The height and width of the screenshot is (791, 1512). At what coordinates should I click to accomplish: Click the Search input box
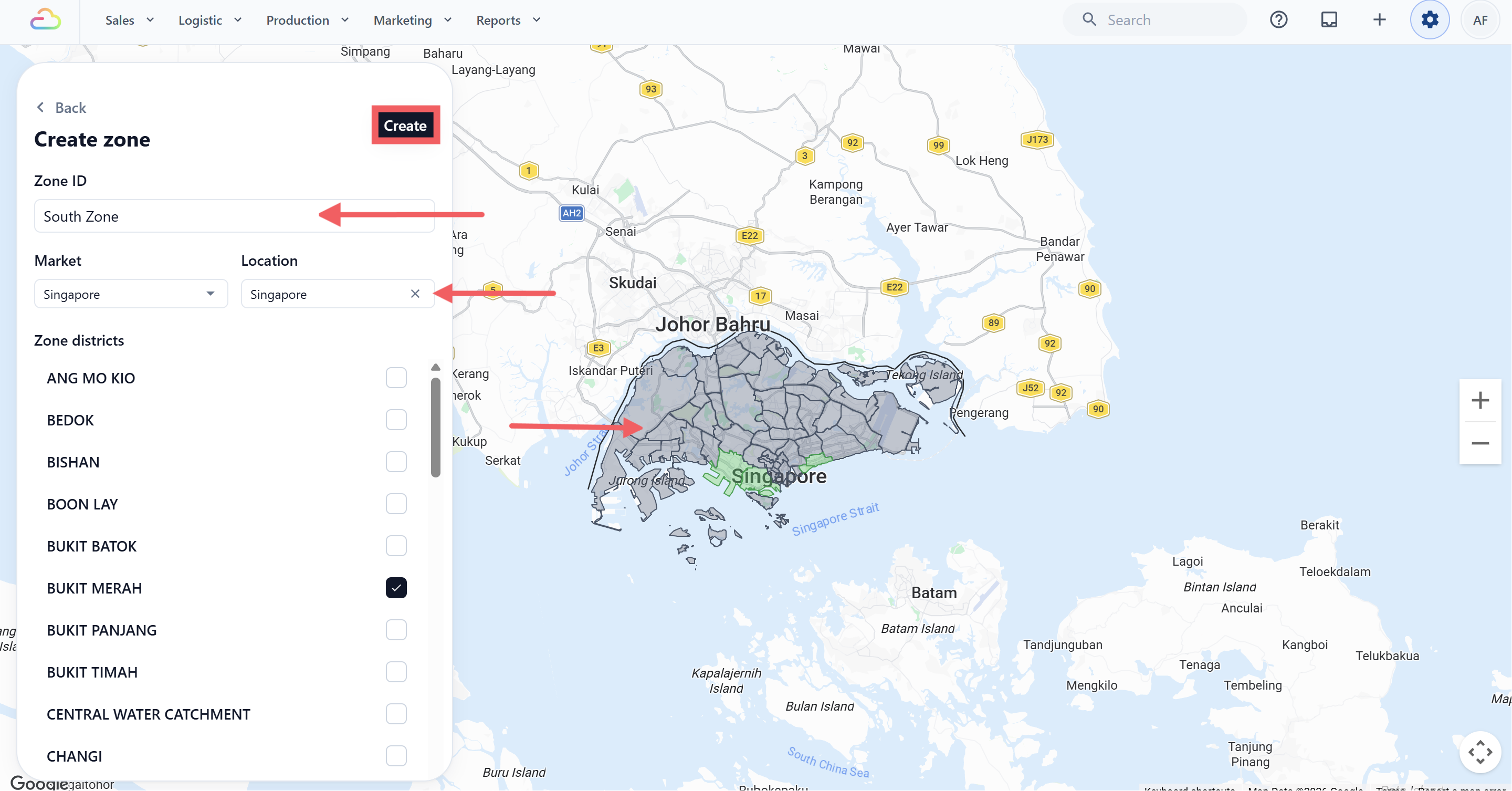tap(1154, 20)
